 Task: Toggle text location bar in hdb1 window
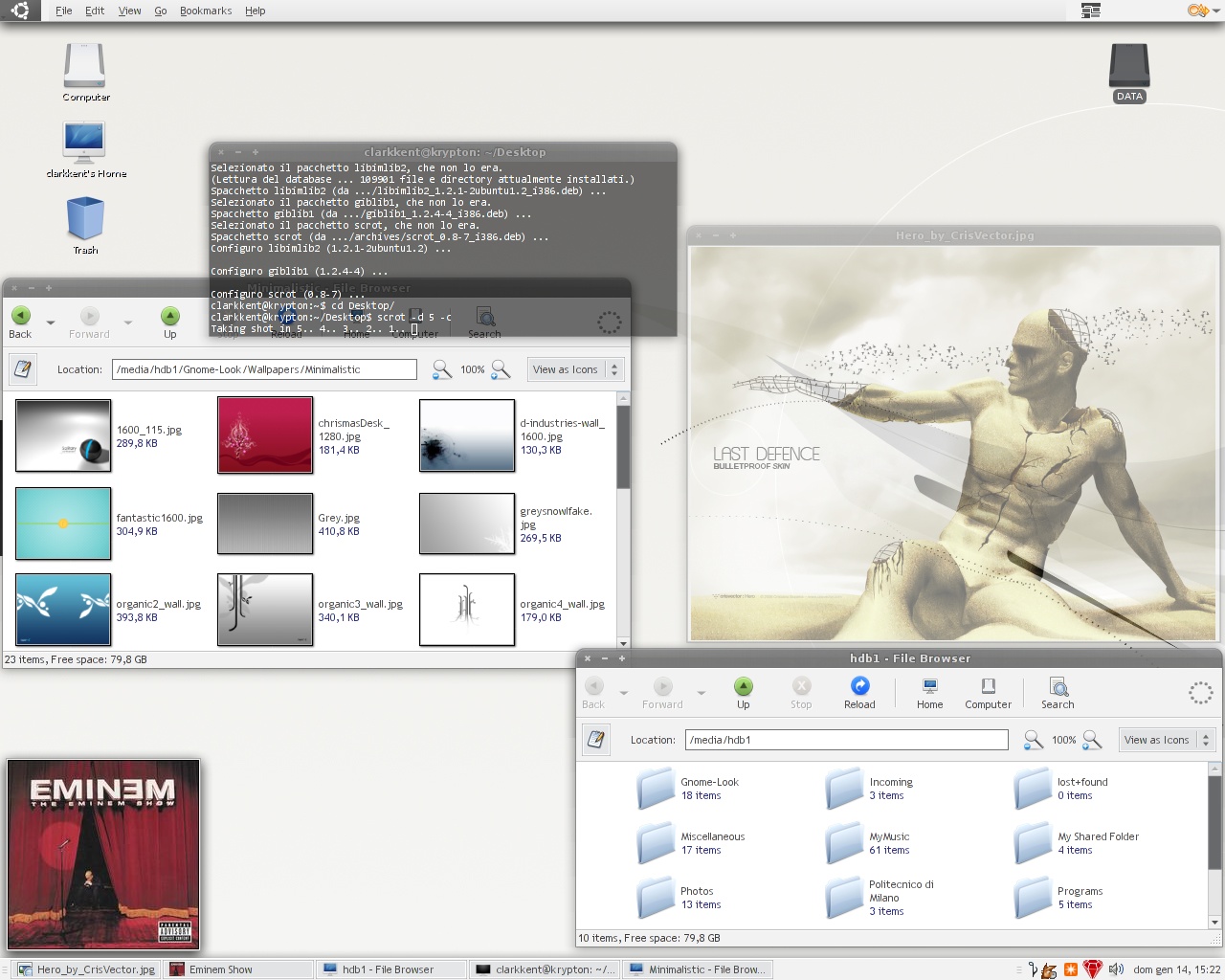point(596,739)
